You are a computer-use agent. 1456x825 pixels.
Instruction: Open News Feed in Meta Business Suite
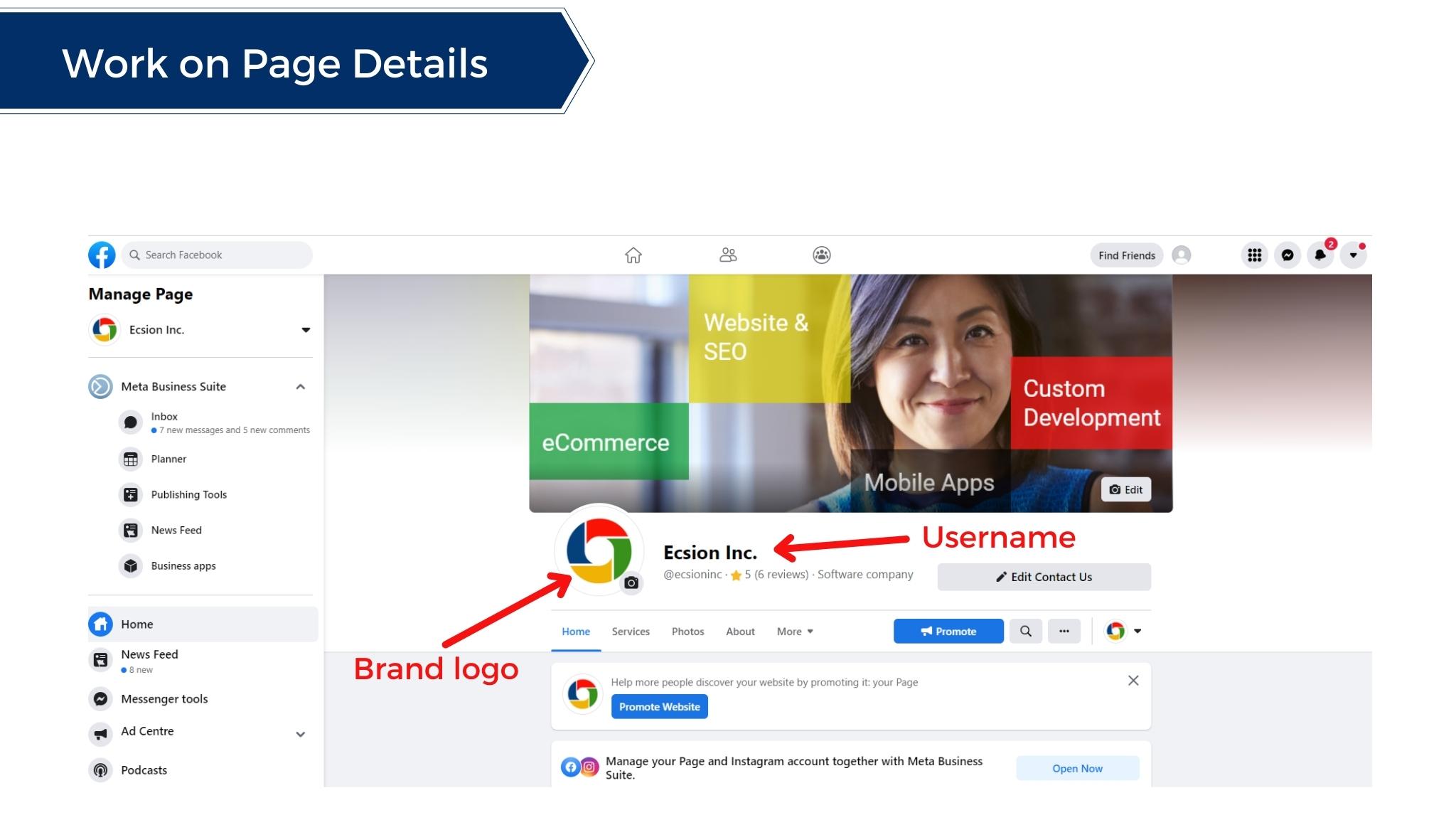tap(176, 530)
